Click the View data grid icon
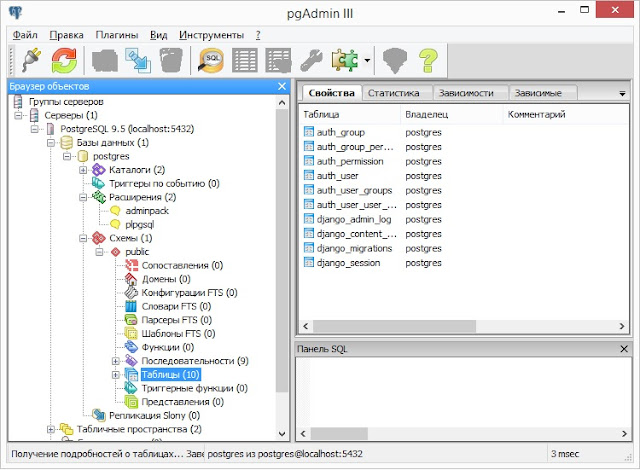 pos(244,60)
